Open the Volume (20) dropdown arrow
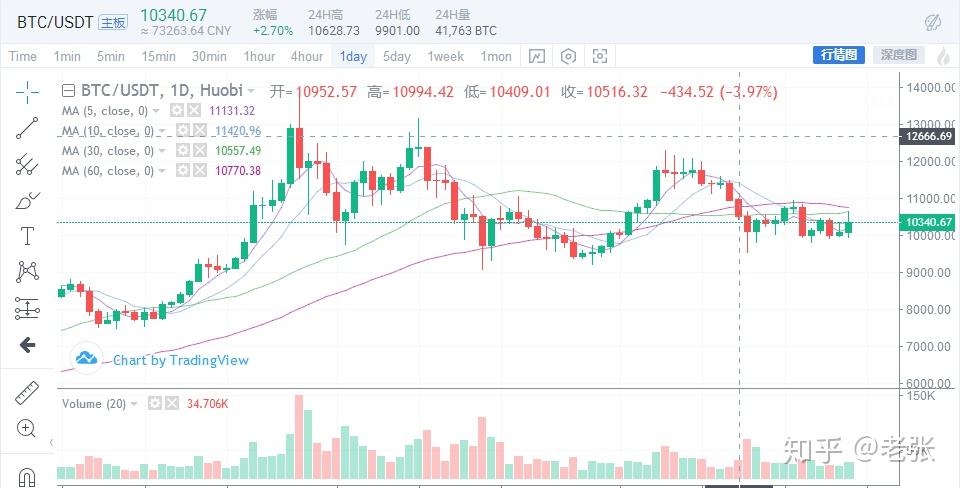960x488 pixels. click(135, 403)
